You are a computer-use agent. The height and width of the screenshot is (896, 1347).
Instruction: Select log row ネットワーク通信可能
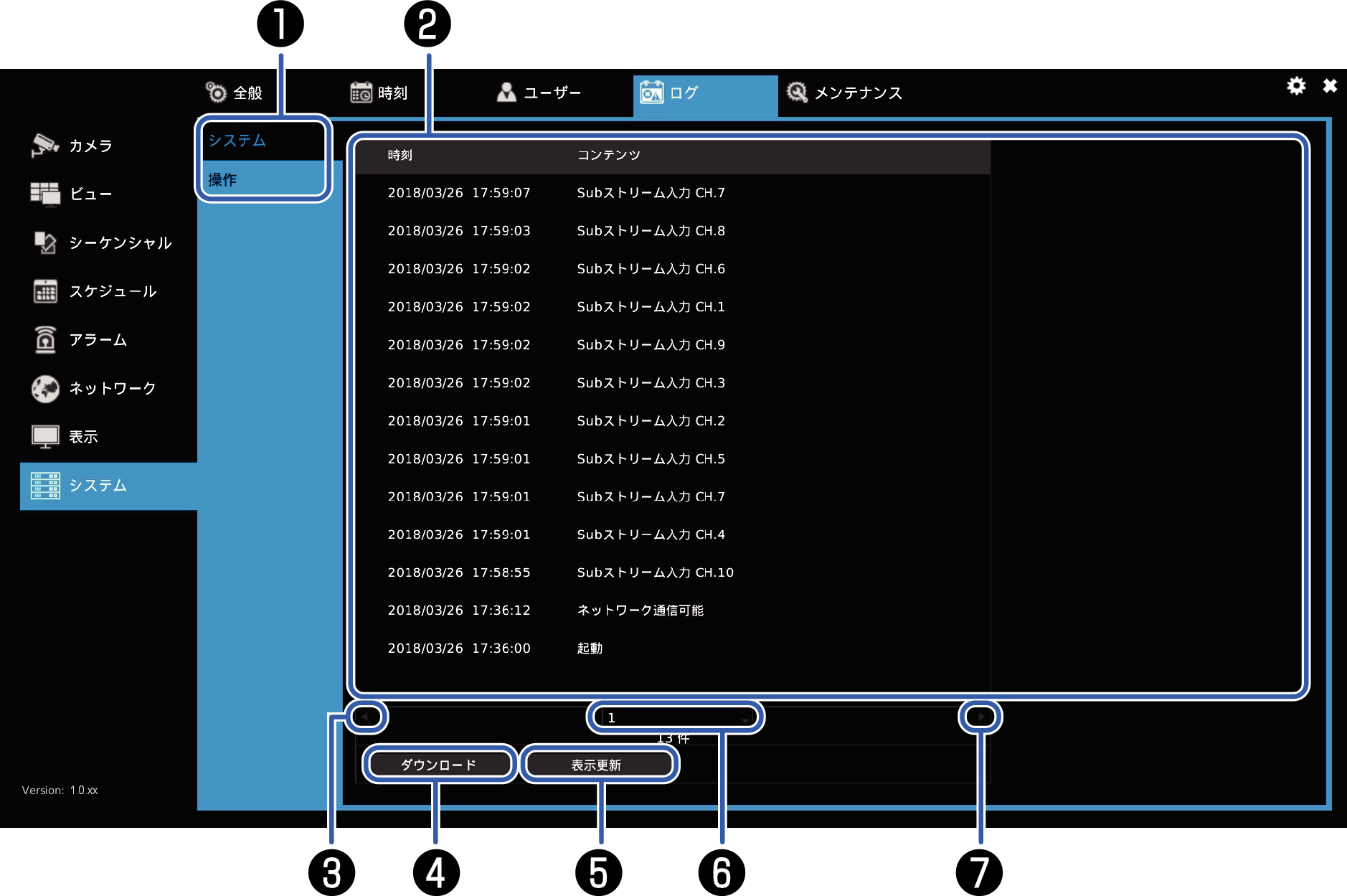tap(673, 610)
